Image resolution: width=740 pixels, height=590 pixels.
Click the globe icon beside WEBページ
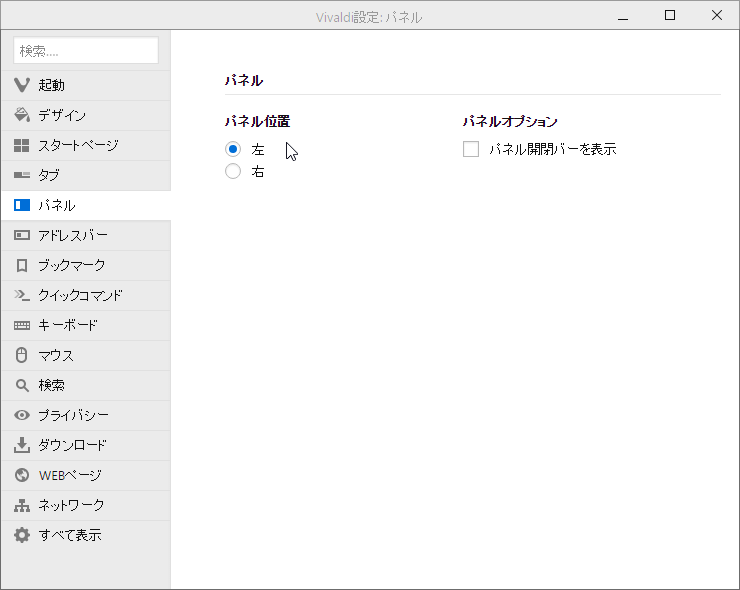pyautogui.click(x=22, y=475)
